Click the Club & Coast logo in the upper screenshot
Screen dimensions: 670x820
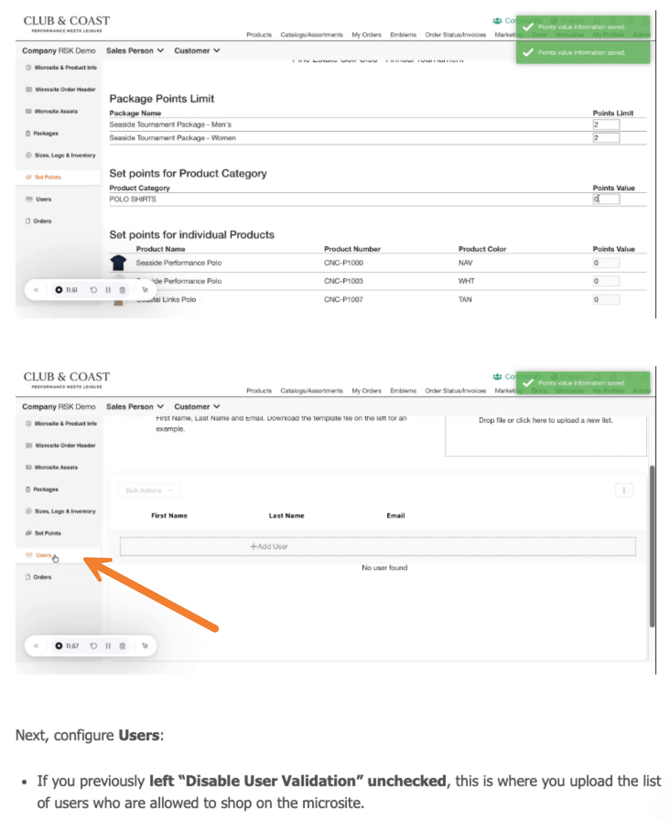pos(66,23)
